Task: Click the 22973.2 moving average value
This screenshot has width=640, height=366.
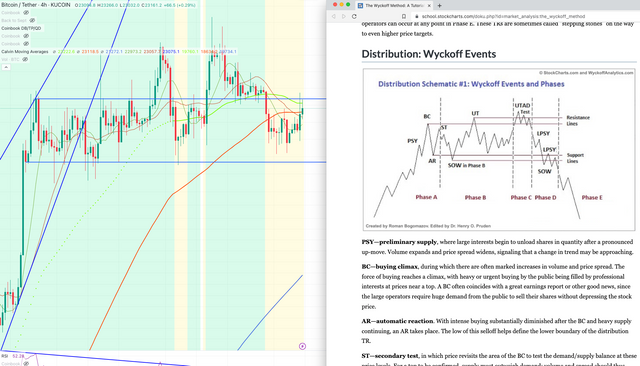Action: point(133,52)
